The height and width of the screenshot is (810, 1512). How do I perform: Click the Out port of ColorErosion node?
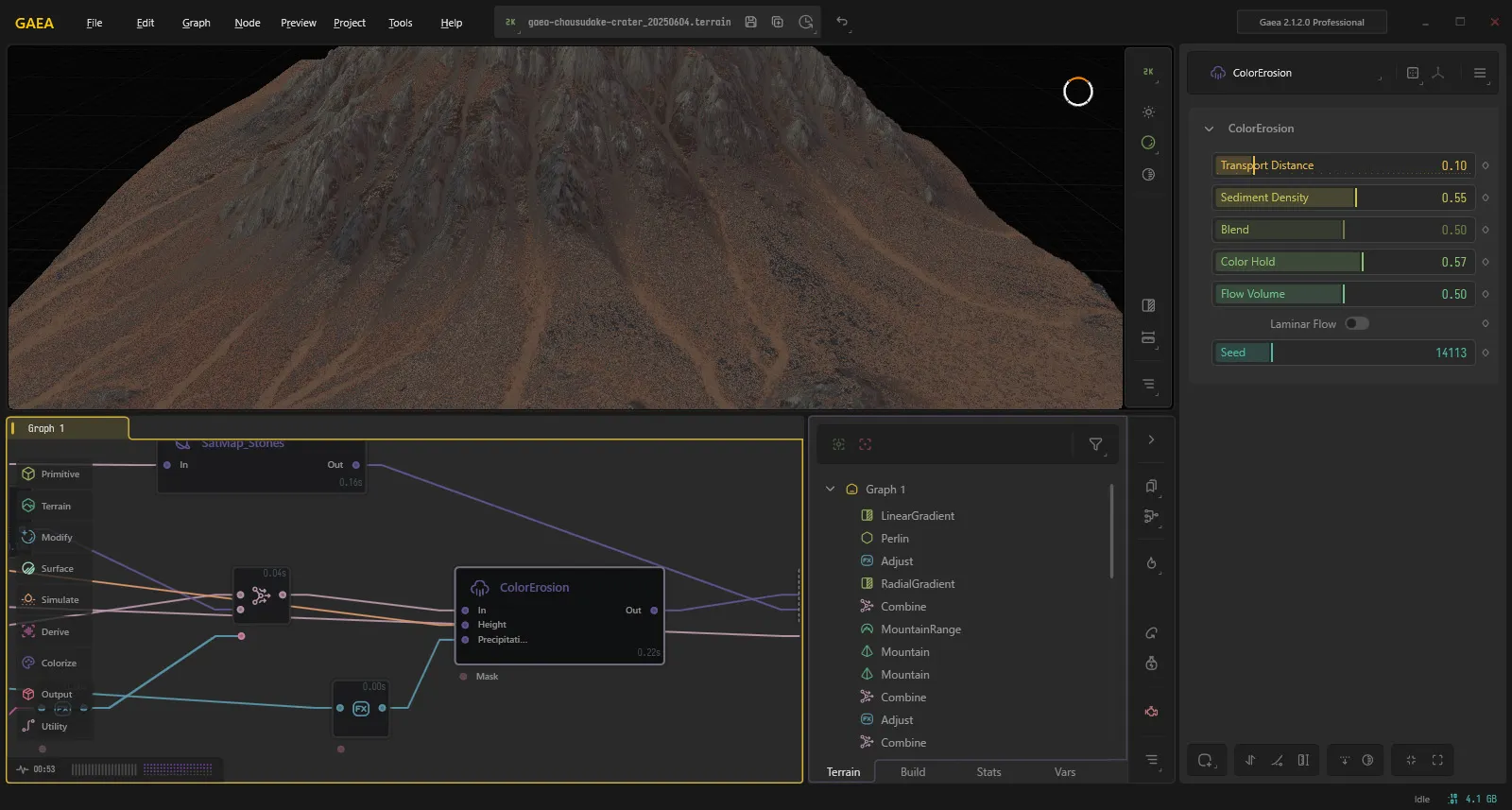pos(654,611)
